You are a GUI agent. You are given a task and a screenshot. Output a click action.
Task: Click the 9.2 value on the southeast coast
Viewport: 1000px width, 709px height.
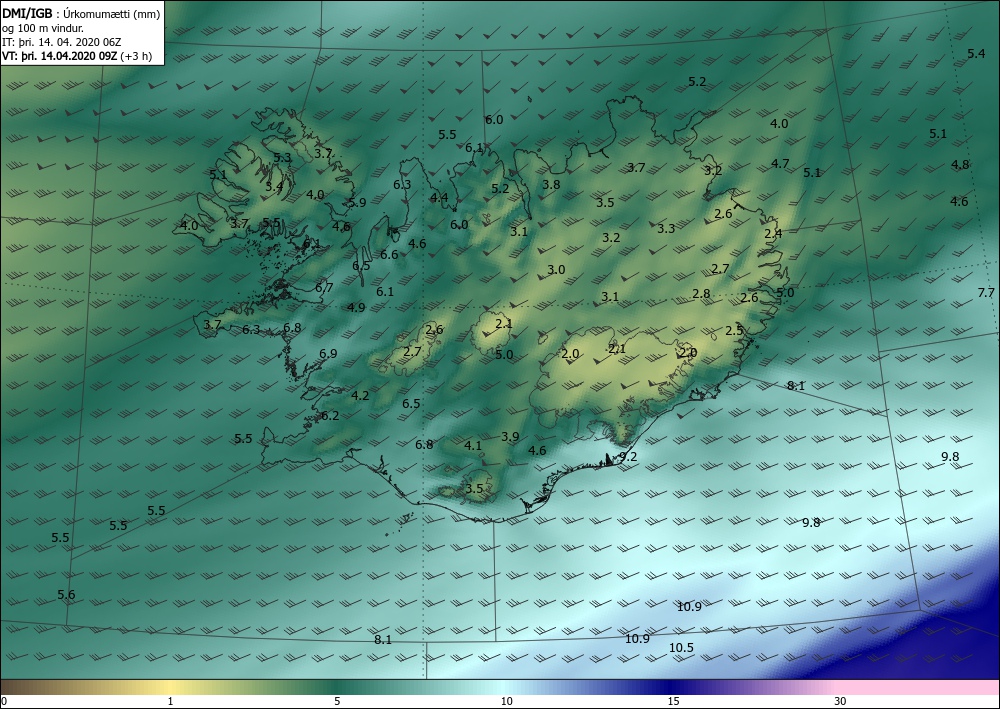click(x=628, y=457)
